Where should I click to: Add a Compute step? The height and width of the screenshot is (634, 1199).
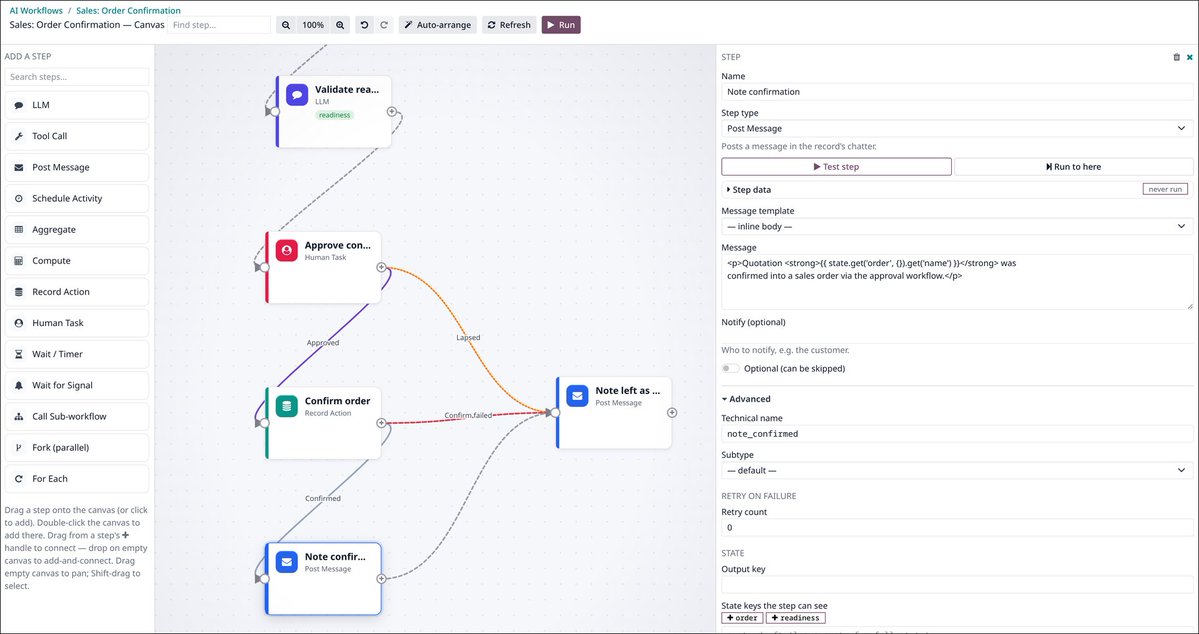(x=76, y=261)
